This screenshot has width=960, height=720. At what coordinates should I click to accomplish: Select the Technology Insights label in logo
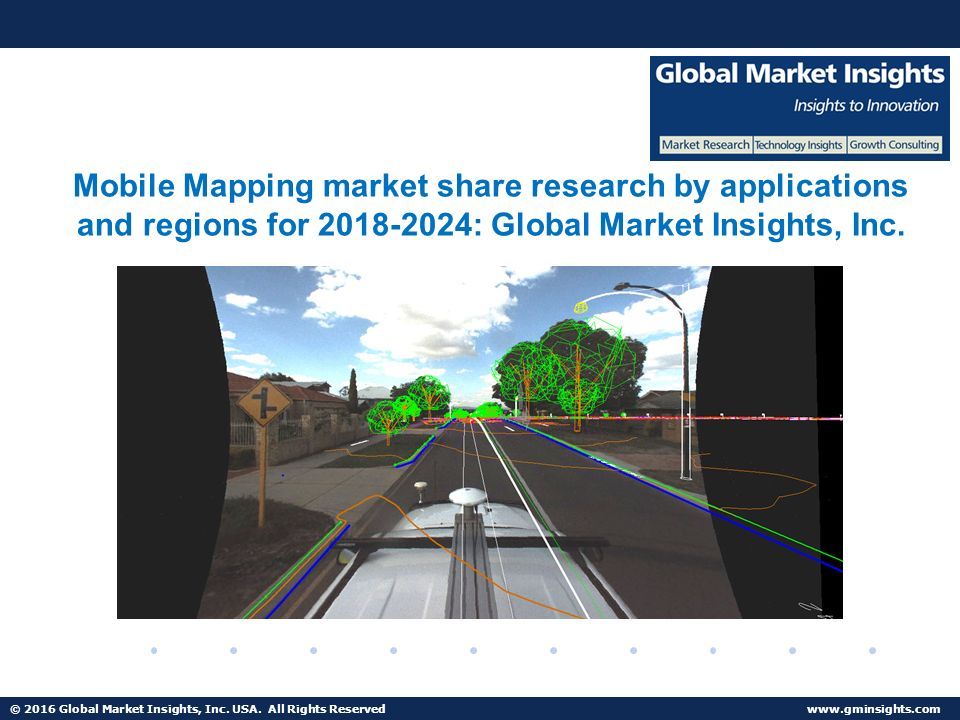click(x=798, y=145)
